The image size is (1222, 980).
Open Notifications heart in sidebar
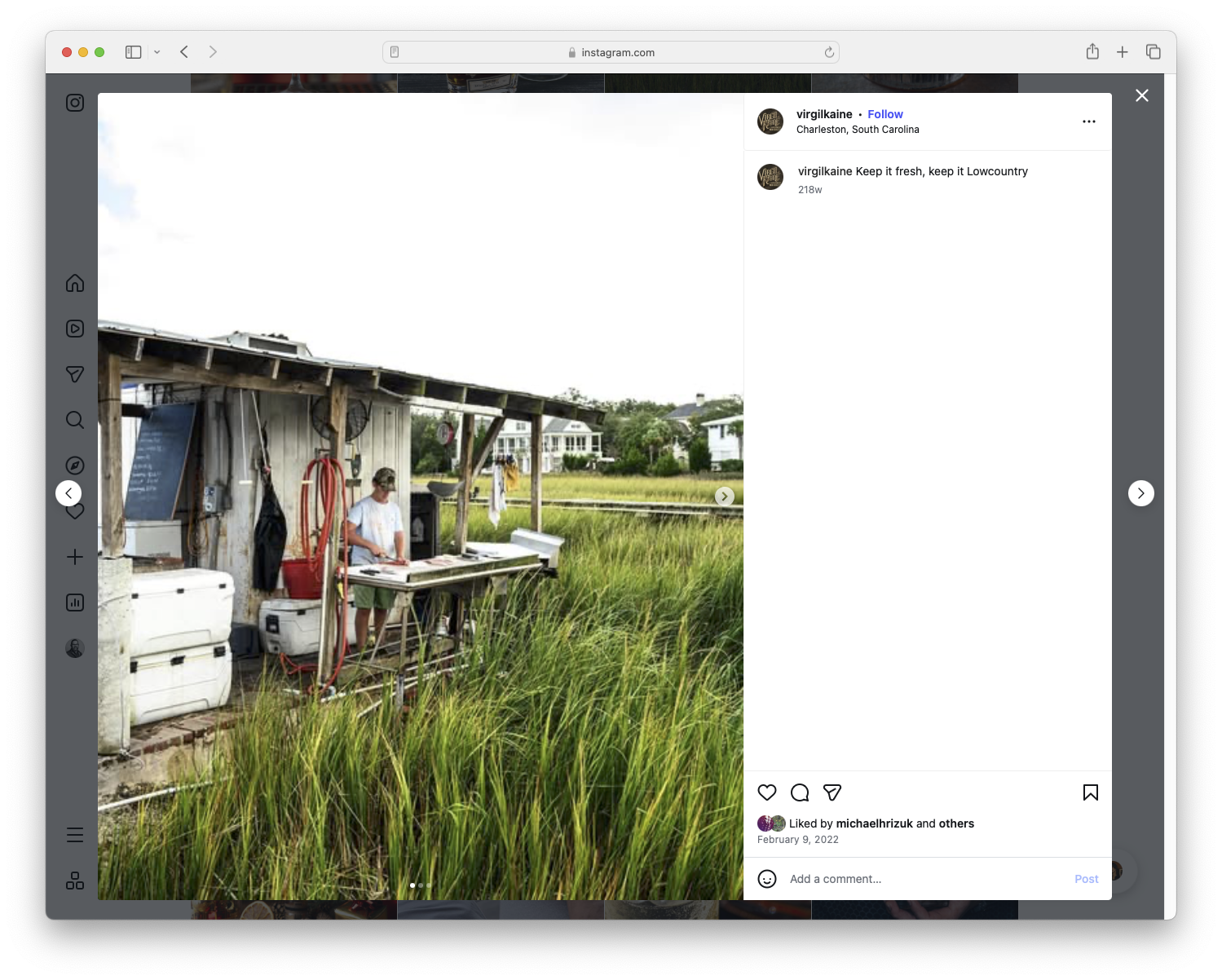pos(75,512)
